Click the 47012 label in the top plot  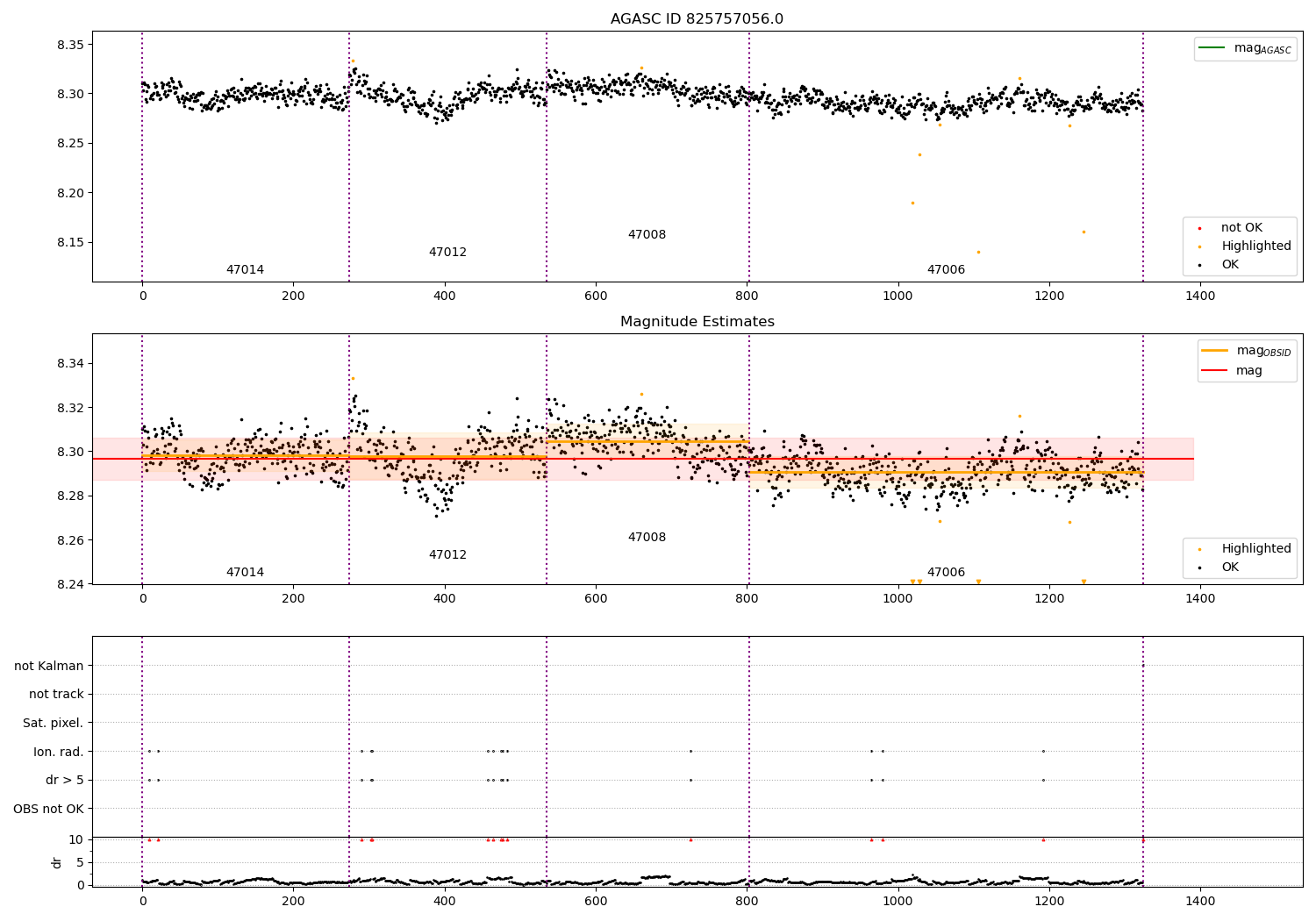click(447, 253)
